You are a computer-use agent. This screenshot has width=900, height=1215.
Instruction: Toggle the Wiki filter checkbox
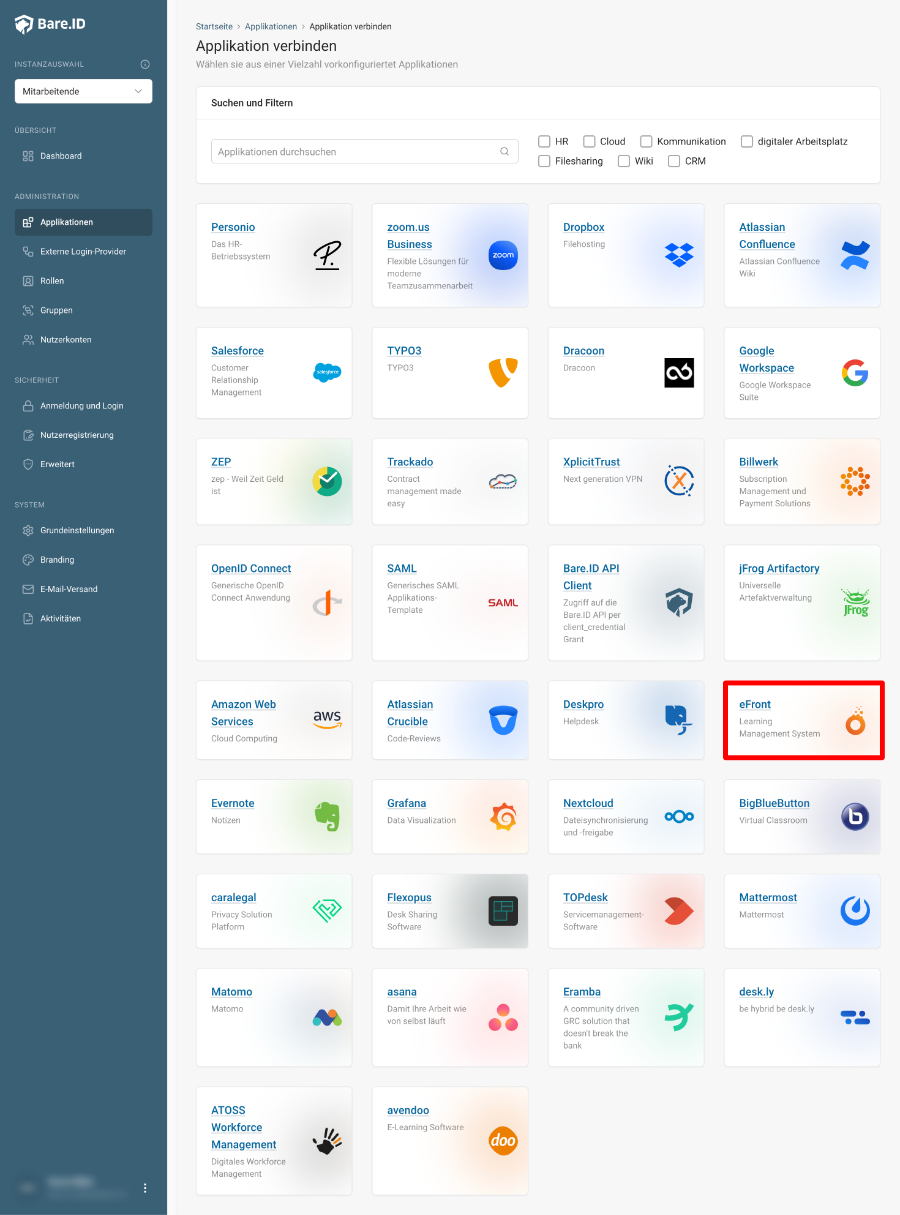624,160
